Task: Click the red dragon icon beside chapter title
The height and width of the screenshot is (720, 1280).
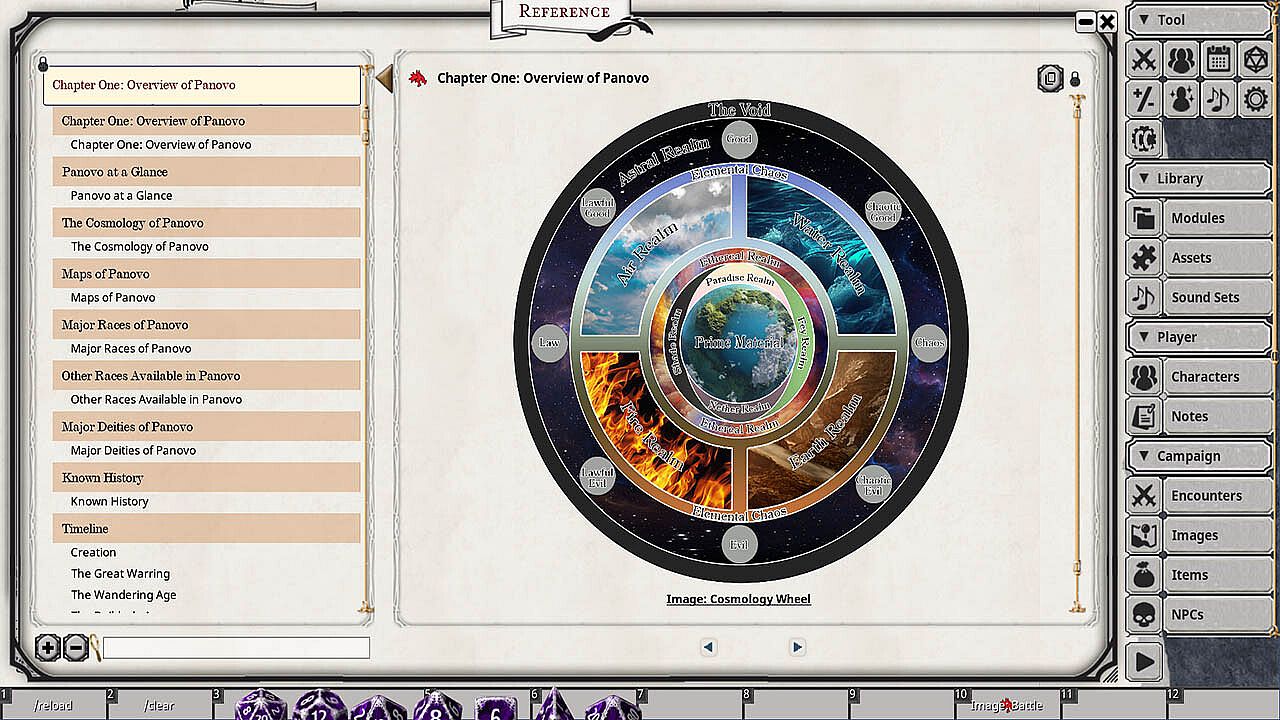Action: point(418,78)
